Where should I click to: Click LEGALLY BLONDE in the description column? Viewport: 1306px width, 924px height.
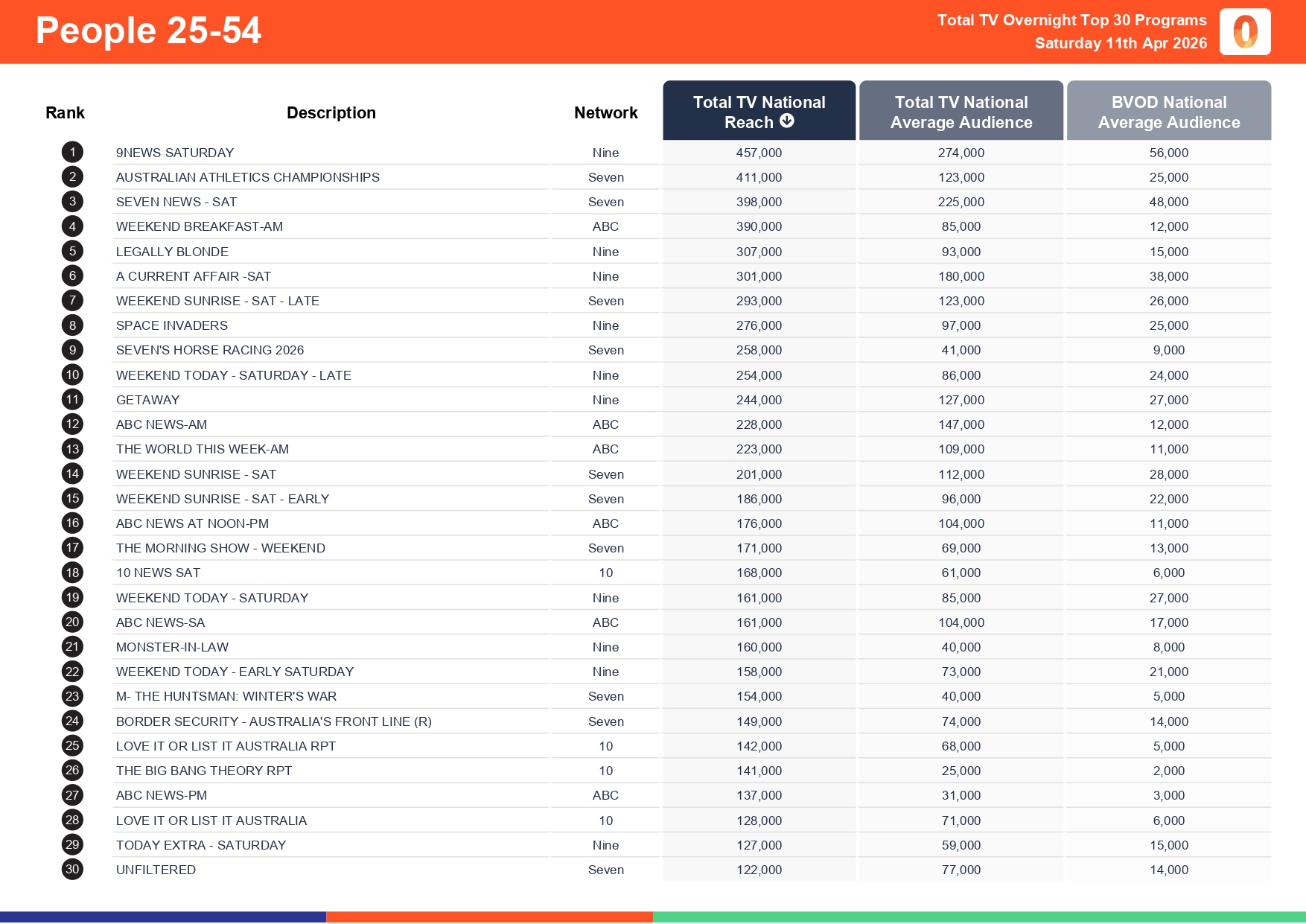pos(172,251)
